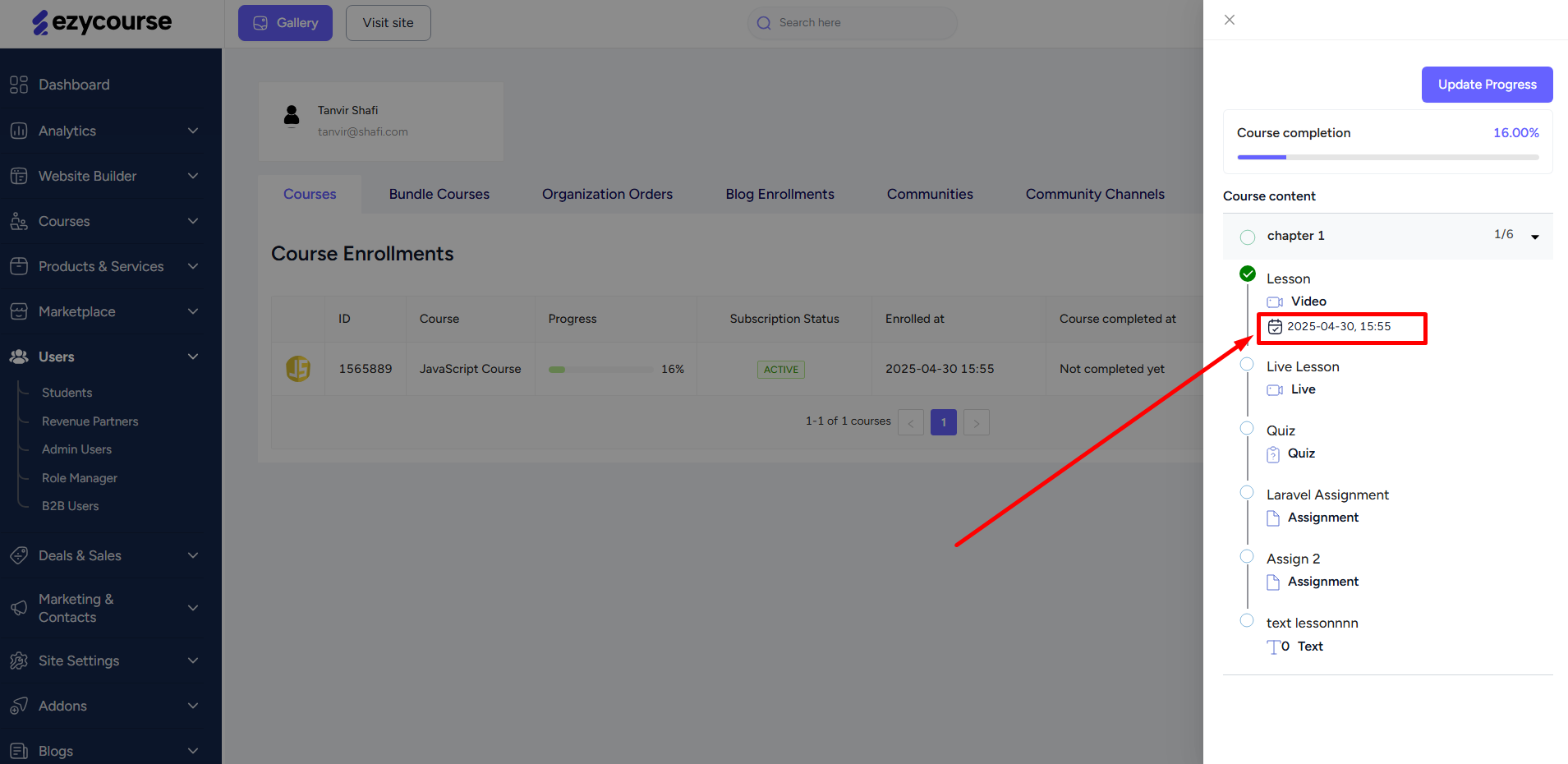Click the previous page arrow
The width and height of the screenshot is (1568, 764).
pyautogui.click(x=911, y=422)
